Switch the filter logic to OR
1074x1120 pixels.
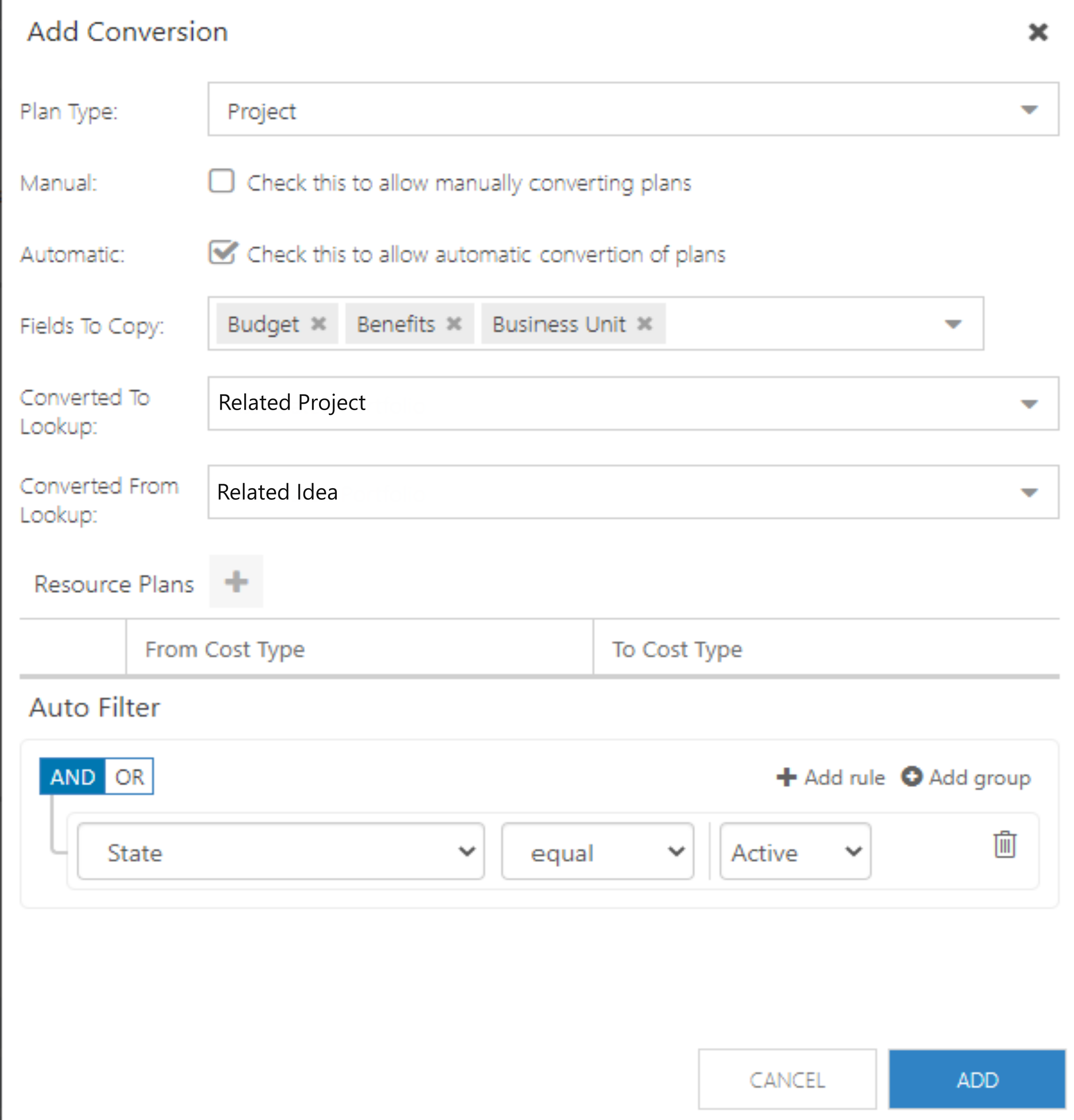click(x=129, y=776)
